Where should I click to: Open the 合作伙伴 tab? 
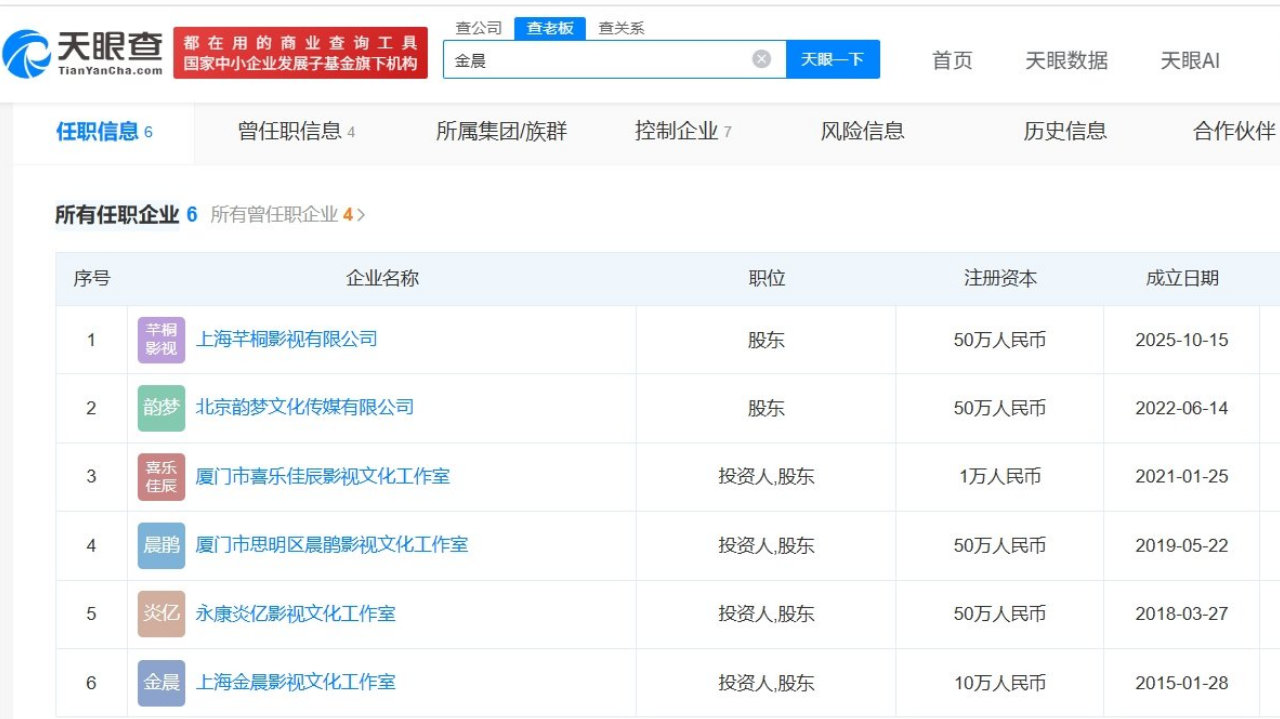pos(1234,131)
